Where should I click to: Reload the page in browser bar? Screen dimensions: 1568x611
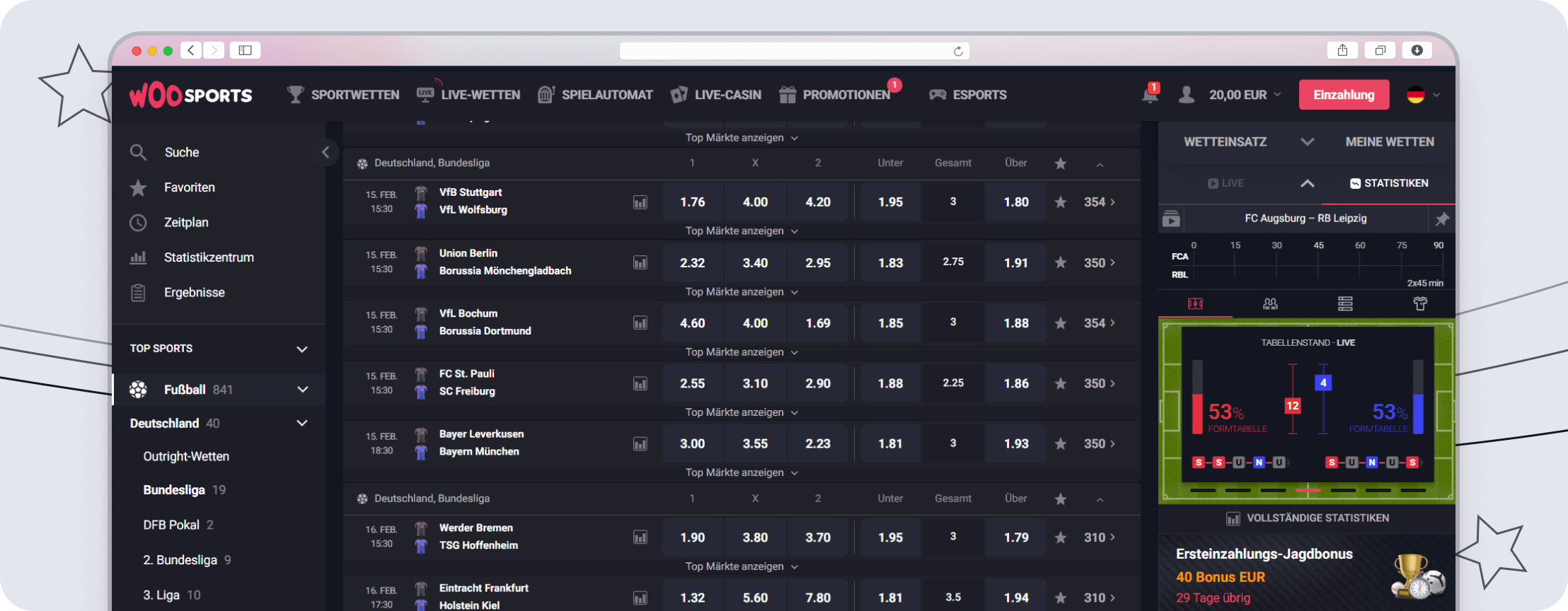coord(958,51)
